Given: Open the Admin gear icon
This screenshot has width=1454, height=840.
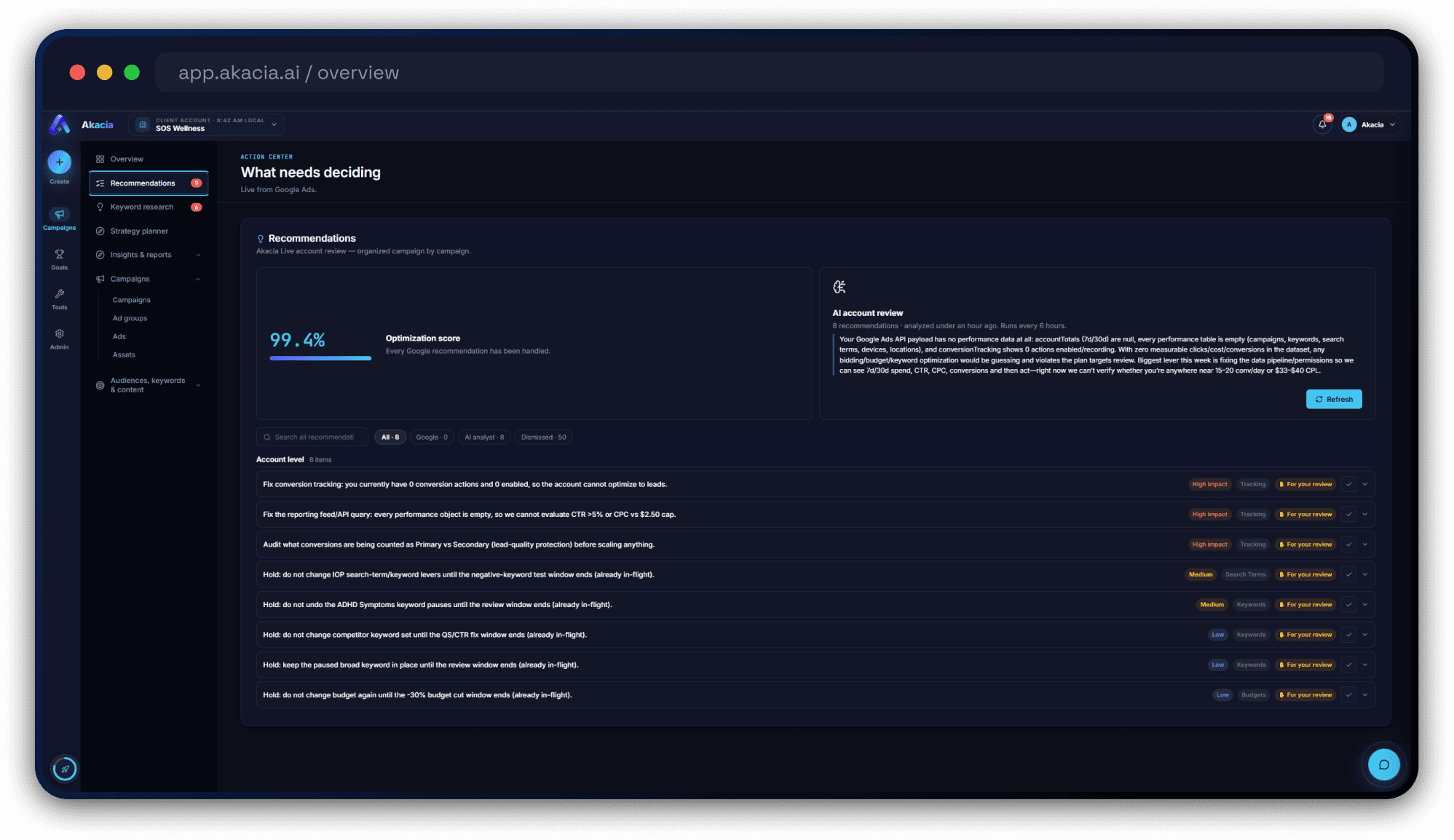Looking at the screenshot, I should [x=60, y=333].
